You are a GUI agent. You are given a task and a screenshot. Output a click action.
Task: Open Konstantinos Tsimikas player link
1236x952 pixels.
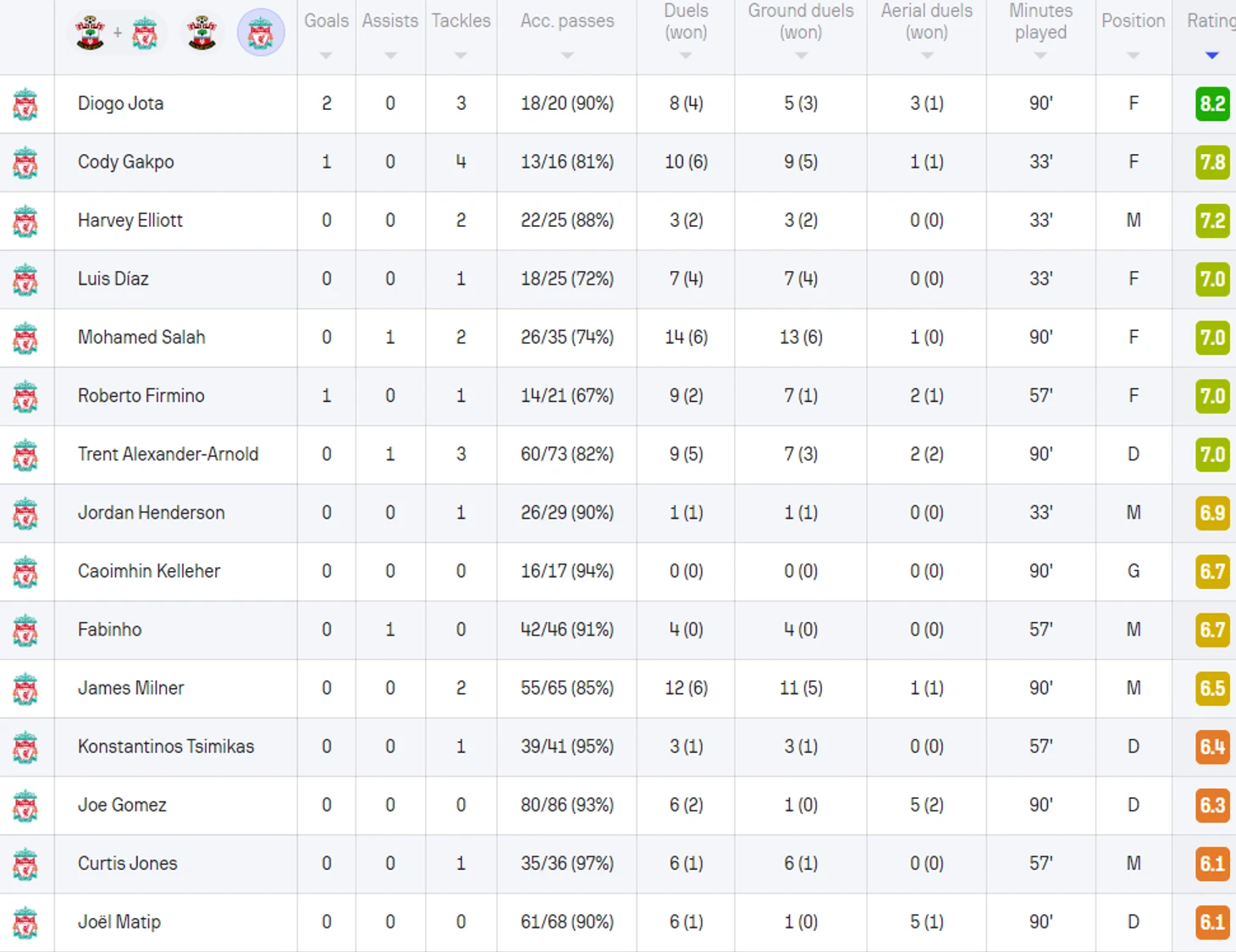166,746
